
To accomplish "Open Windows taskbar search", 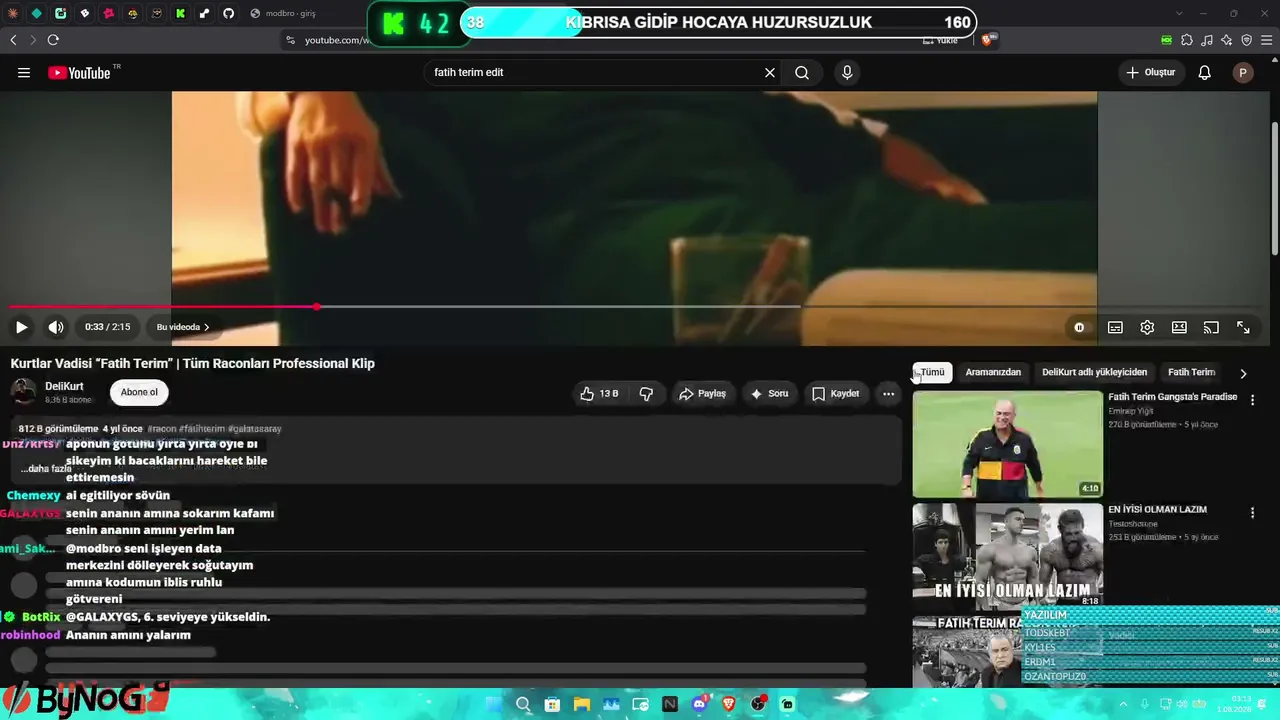I will tap(522, 704).
